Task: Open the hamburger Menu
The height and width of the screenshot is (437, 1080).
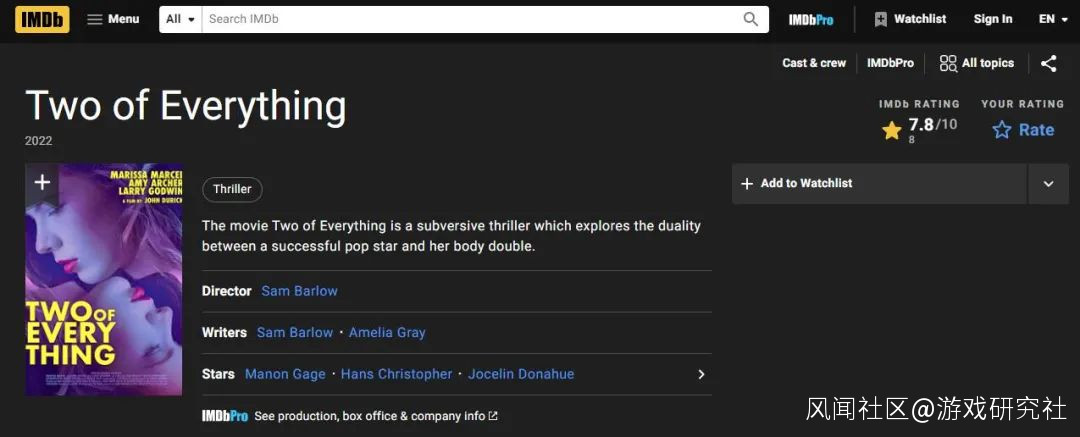Action: click(x=113, y=19)
